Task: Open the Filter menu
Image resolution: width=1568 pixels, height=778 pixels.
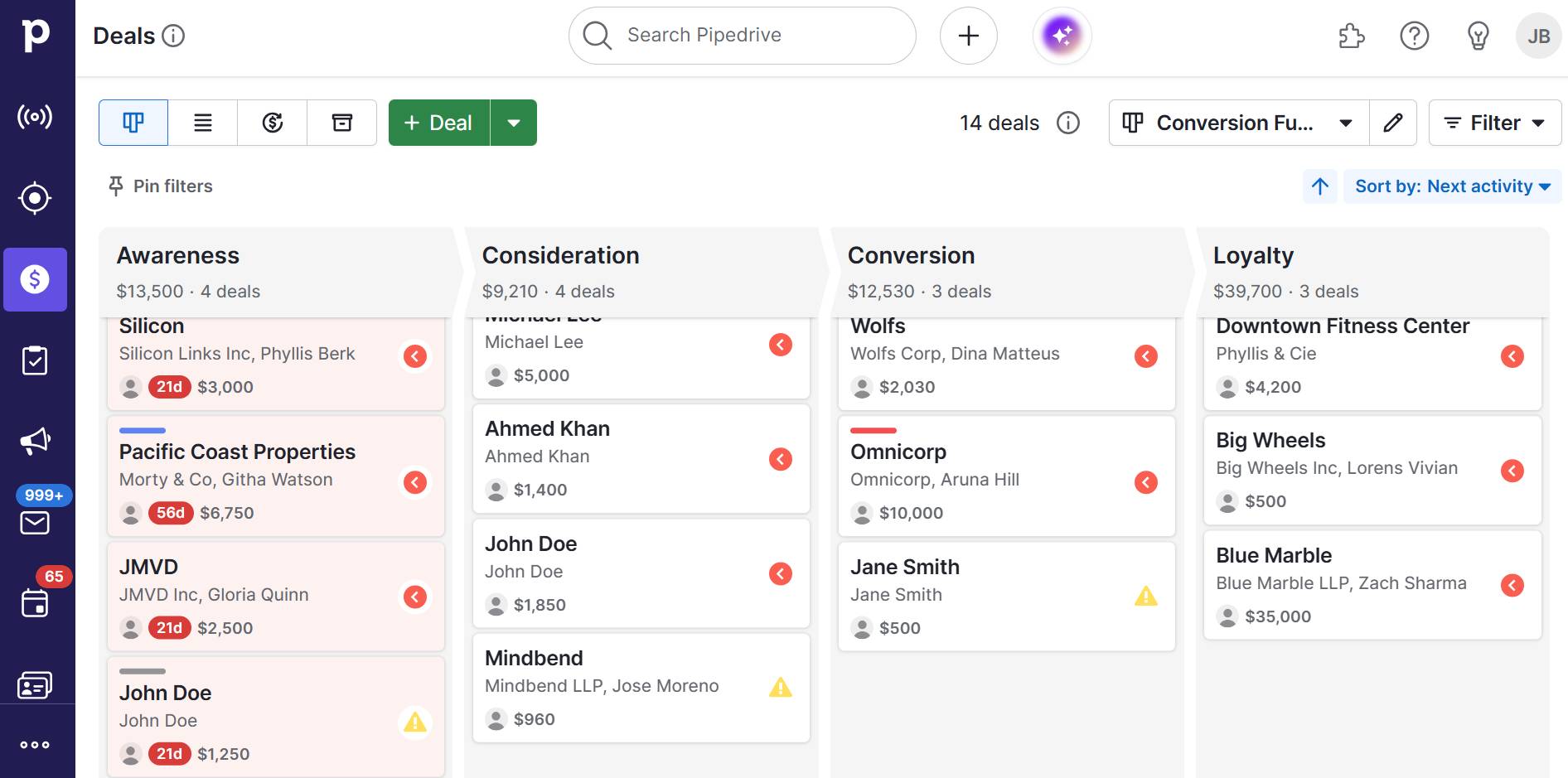Action: [1493, 122]
